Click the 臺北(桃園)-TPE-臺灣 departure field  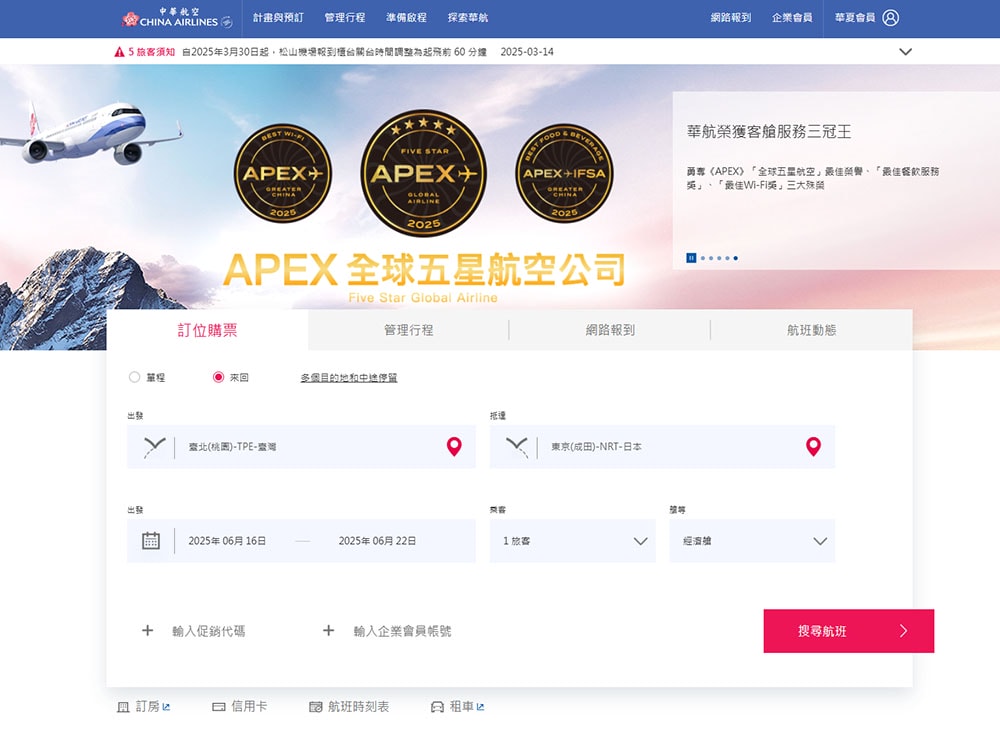301,446
